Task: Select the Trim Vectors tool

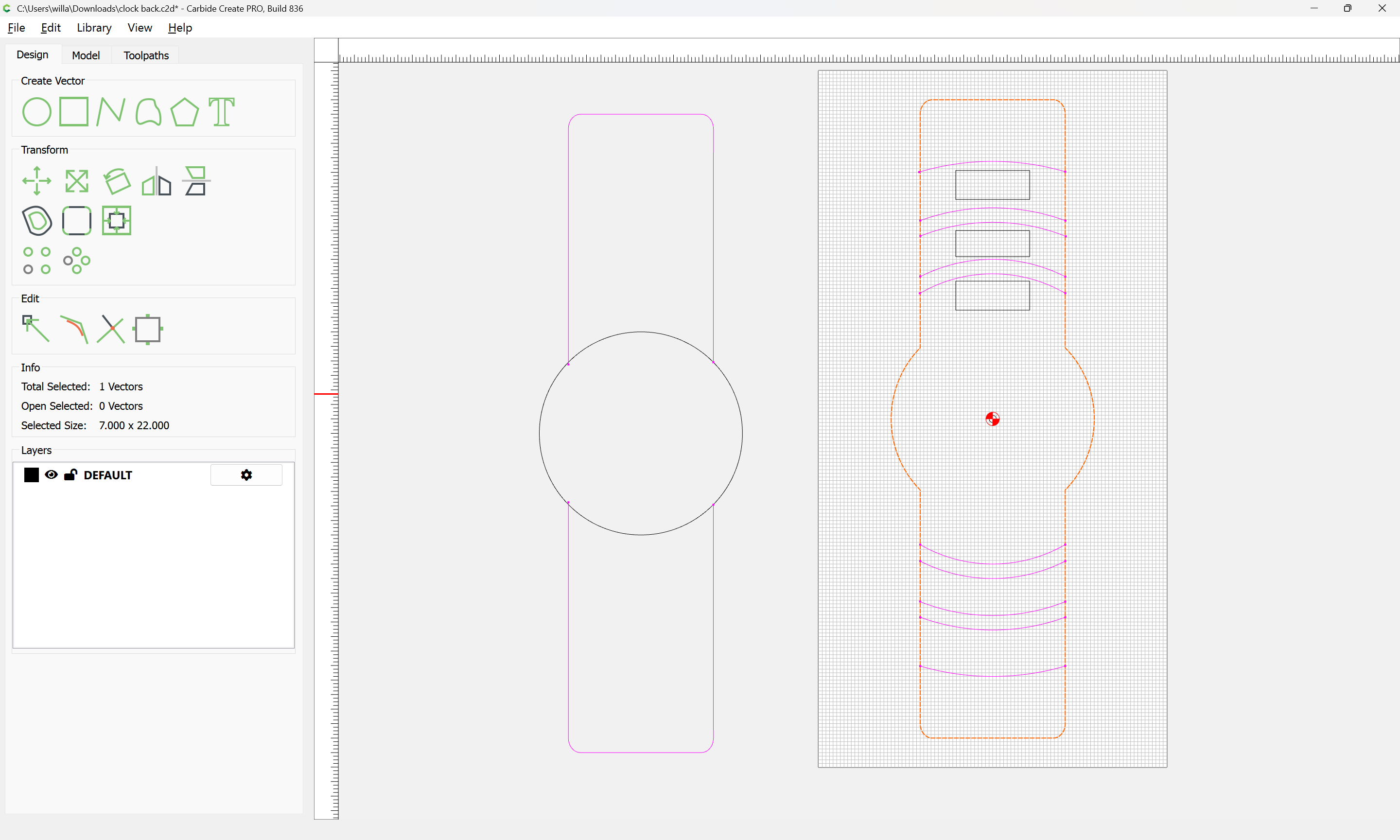Action: pyautogui.click(x=111, y=329)
